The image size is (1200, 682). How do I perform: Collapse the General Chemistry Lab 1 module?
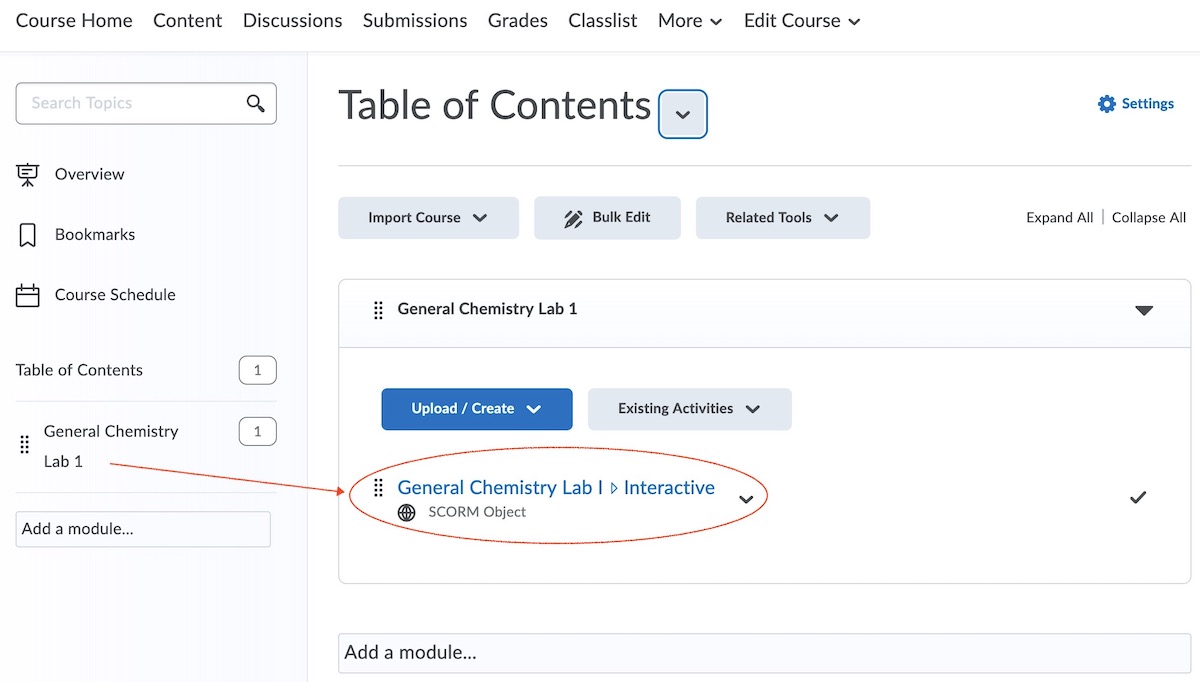(x=1144, y=310)
